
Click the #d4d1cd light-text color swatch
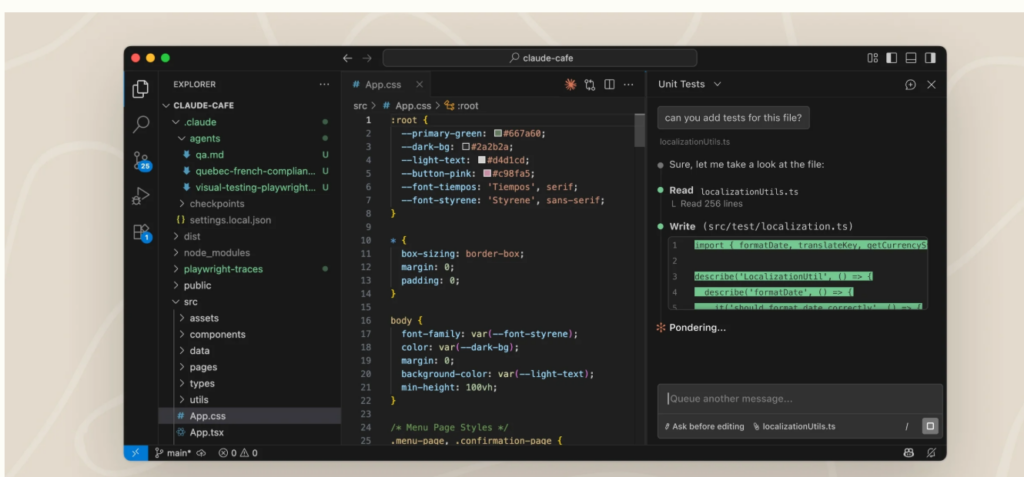point(482,160)
